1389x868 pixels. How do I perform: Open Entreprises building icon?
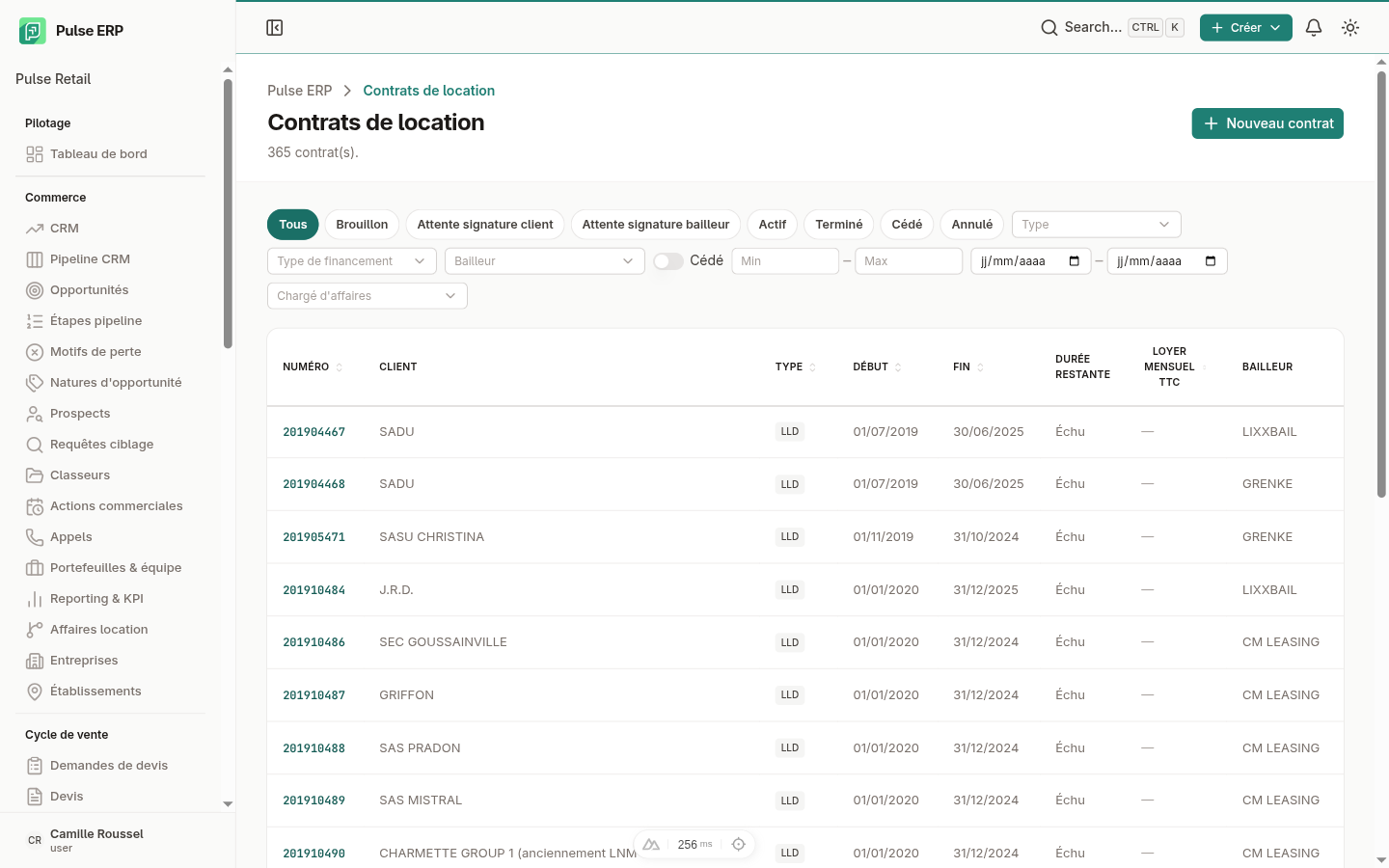[x=35, y=661]
